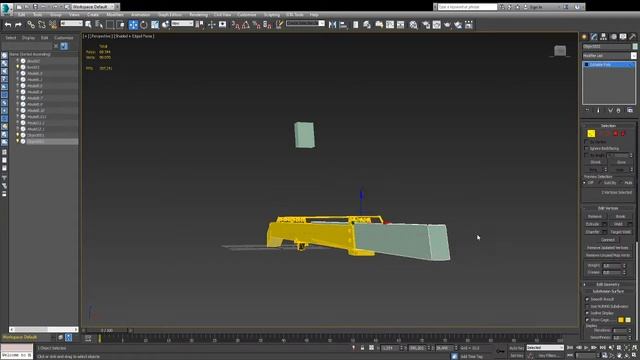Image resolution: width=640 pixels, height=360 pixels.
Task: Click the first Show Cage color swatch
Action: pos(620,320)
